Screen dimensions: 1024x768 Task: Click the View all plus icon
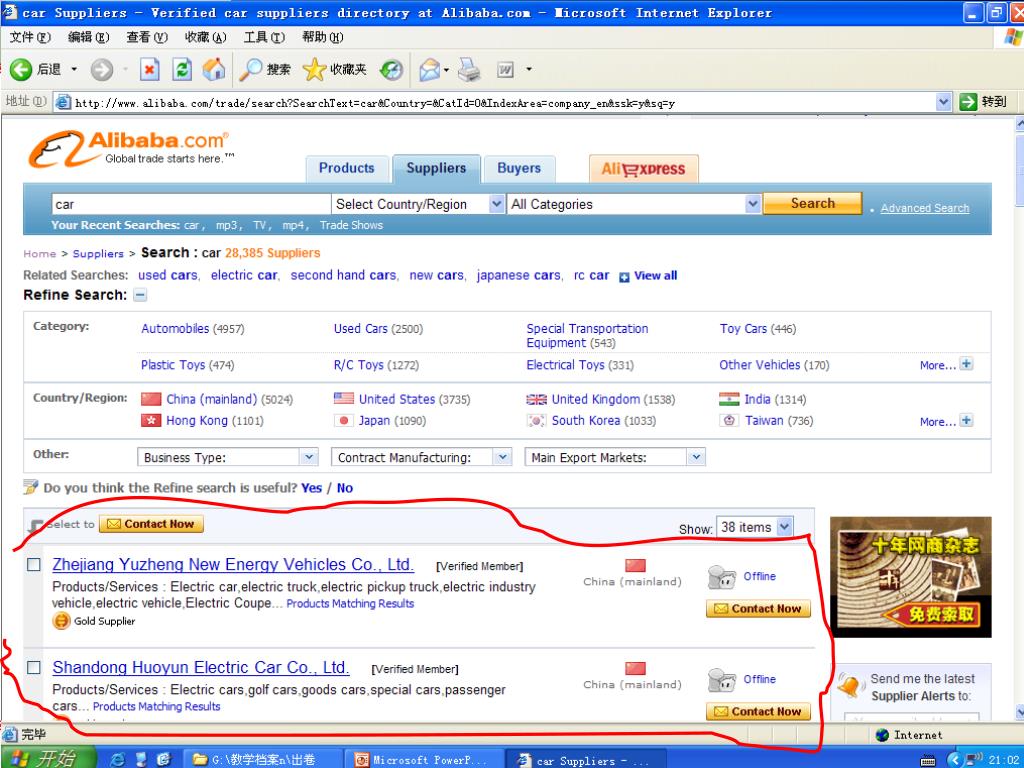point(624,277)
